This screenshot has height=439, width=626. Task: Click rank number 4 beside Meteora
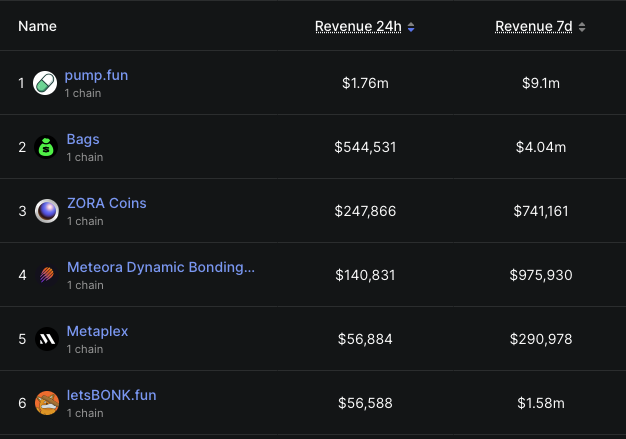[x=22, y=275]
